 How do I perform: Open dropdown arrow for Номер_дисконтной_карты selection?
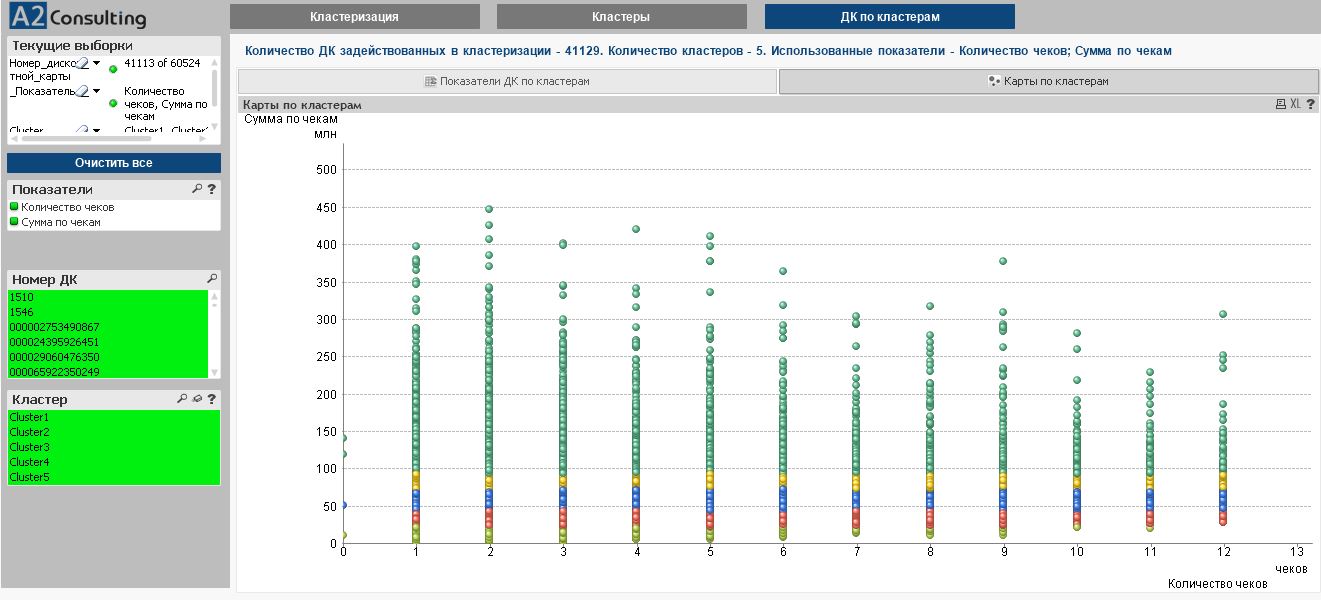pyautogui.click(x=97, y=63)
